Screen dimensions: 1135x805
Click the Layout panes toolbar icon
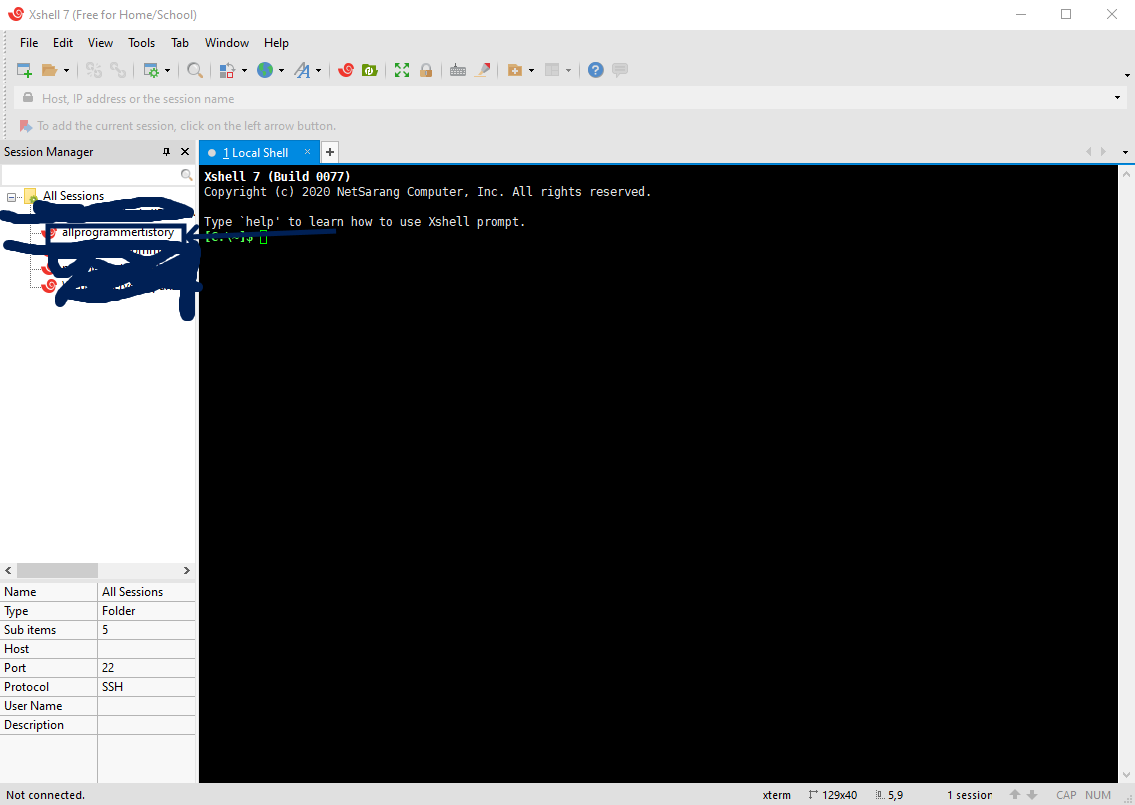point(552,70)
